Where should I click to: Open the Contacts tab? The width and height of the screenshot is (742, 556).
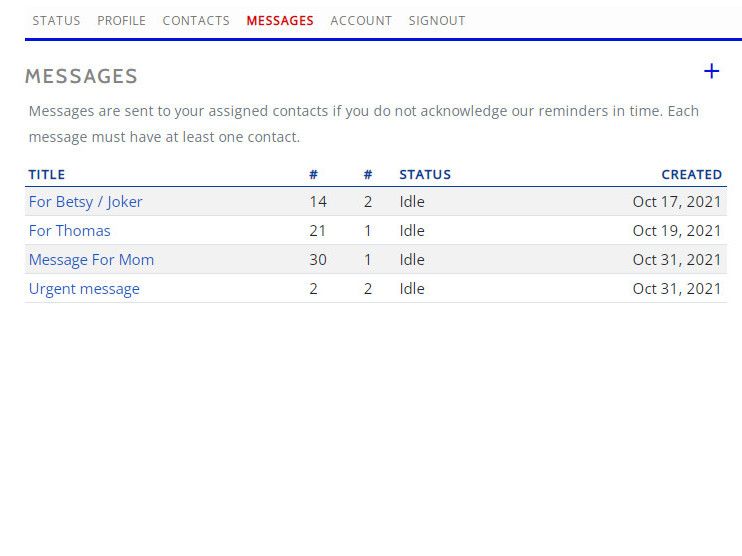[196, 20]
